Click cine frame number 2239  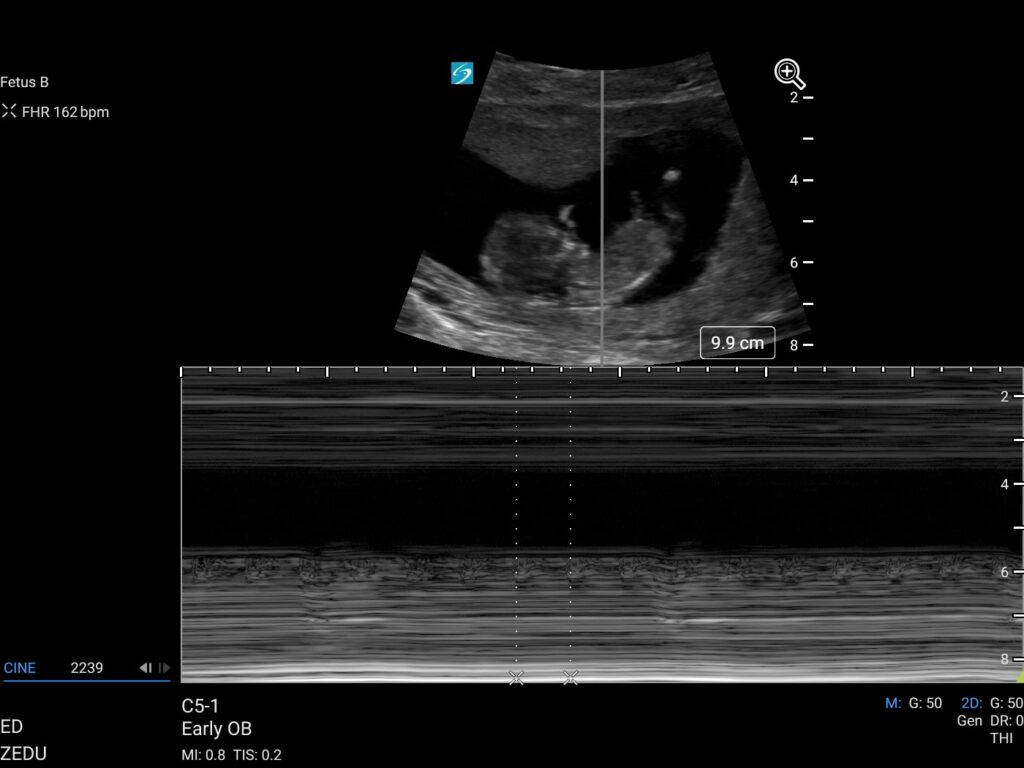tap(87, 667)
